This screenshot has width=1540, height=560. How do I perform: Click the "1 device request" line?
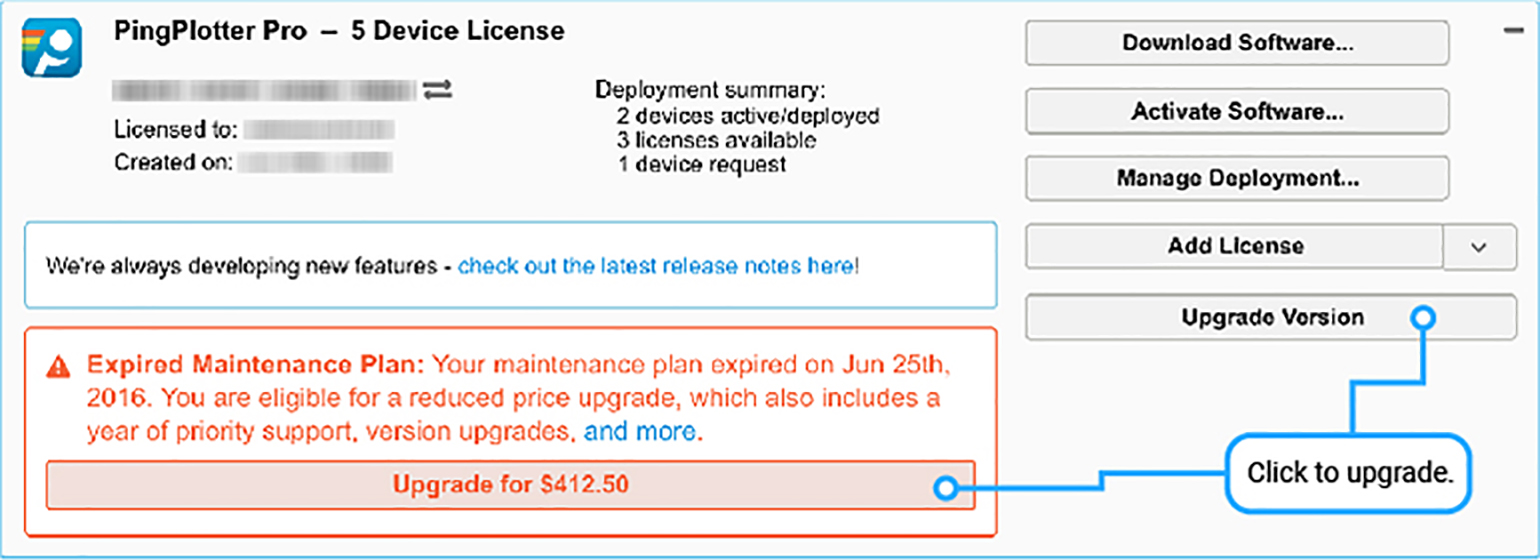pyautogui.click(x=701, y=164)
